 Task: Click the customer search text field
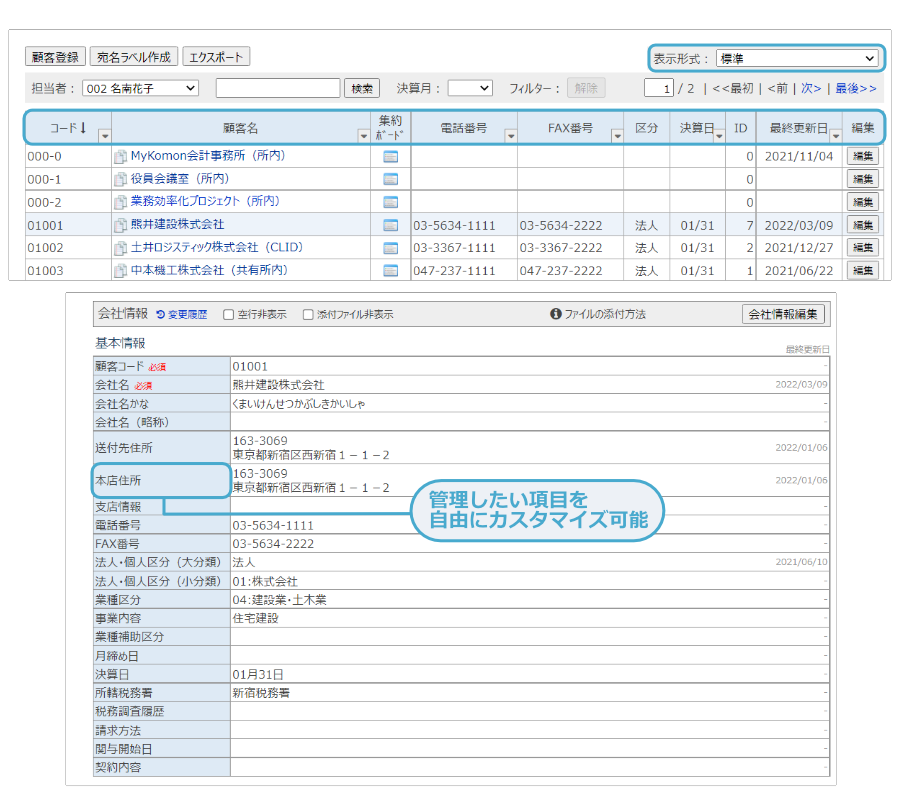[278, 88]
